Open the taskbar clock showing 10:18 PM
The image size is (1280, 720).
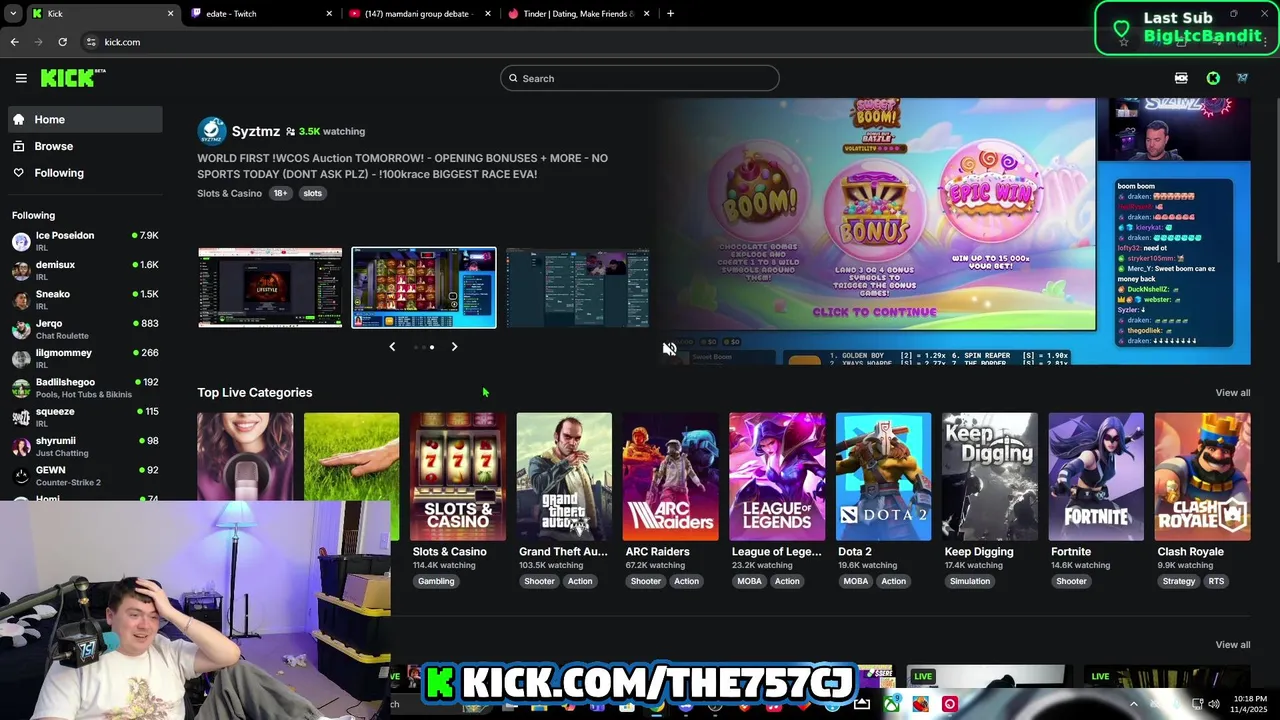coord(1252,704)
